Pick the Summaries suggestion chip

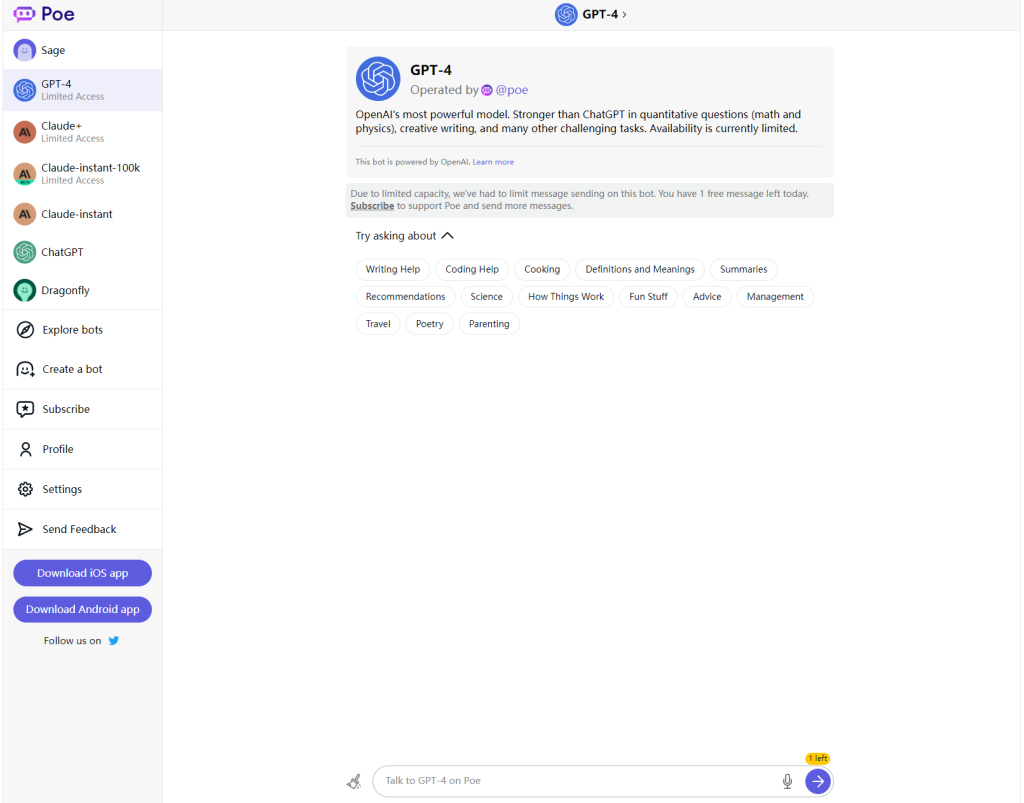(743, 269)
